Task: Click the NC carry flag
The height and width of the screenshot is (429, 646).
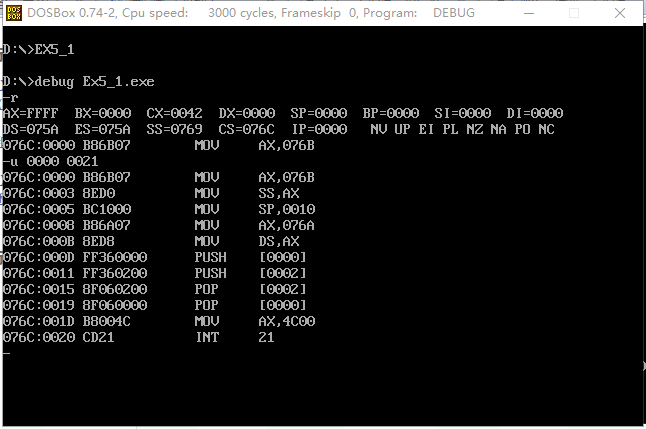Action: tap(547, 129)
